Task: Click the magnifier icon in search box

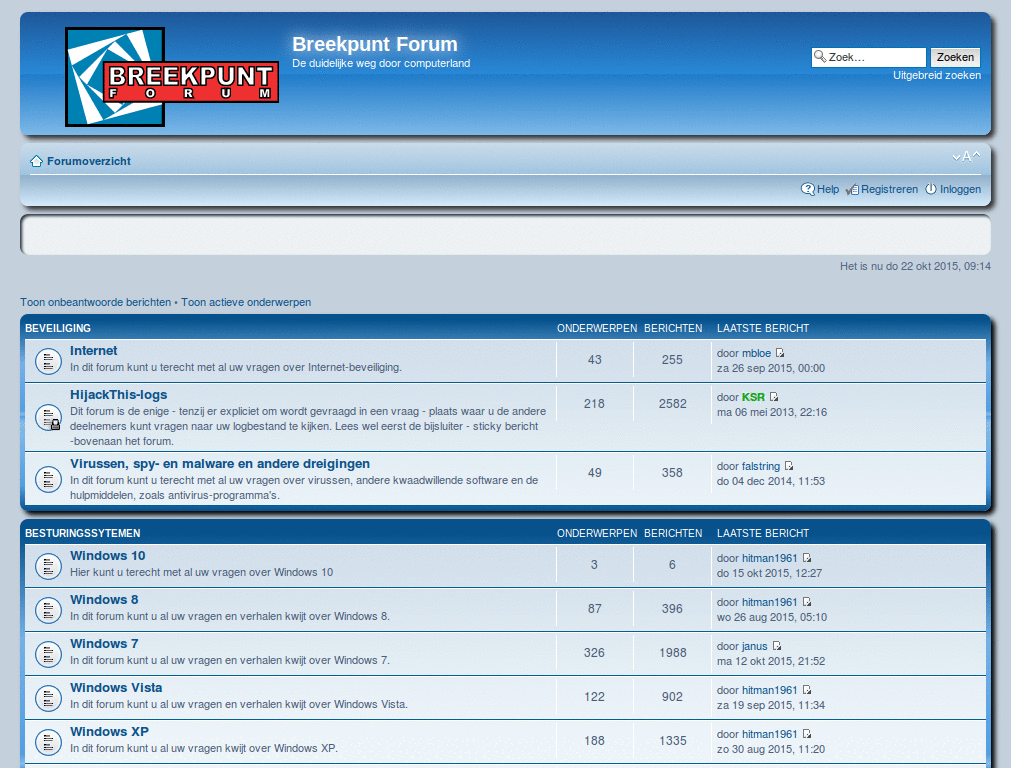Action: tap(820, 57)
